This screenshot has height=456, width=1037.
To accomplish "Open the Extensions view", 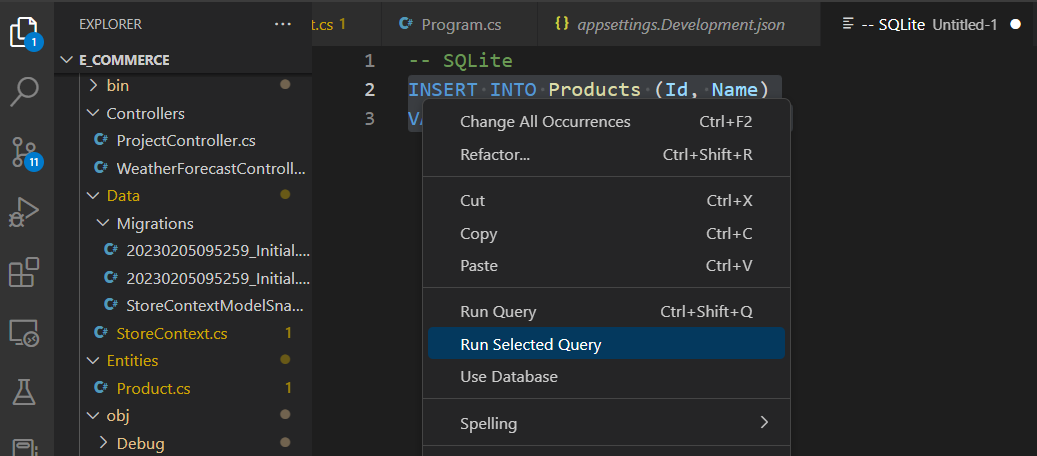I will click(25, 272).
